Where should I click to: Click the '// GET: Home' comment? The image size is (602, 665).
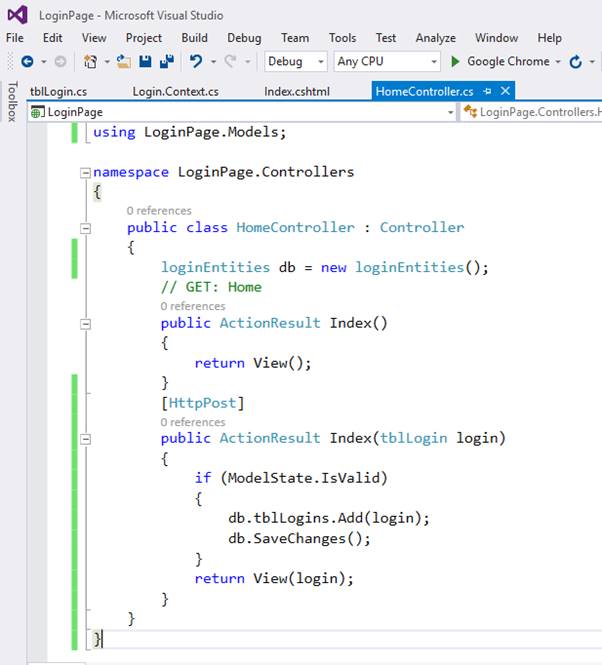211,287
